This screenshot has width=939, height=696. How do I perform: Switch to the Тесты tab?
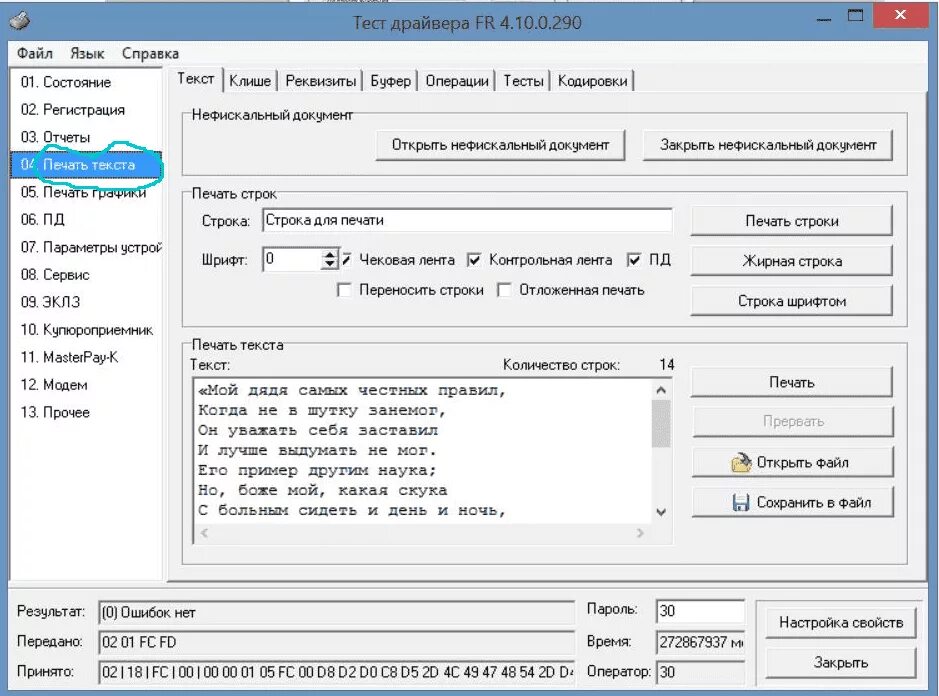523,81
